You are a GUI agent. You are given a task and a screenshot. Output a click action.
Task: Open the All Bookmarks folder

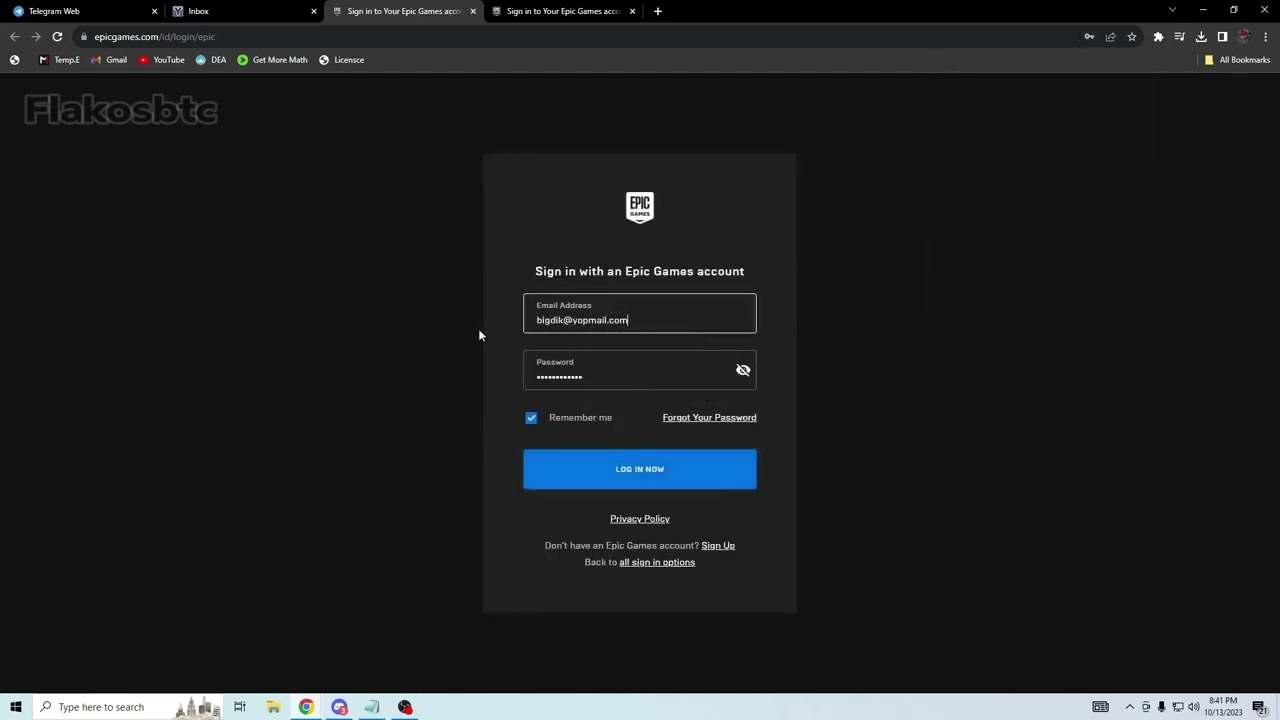[x=1237, y=60]
